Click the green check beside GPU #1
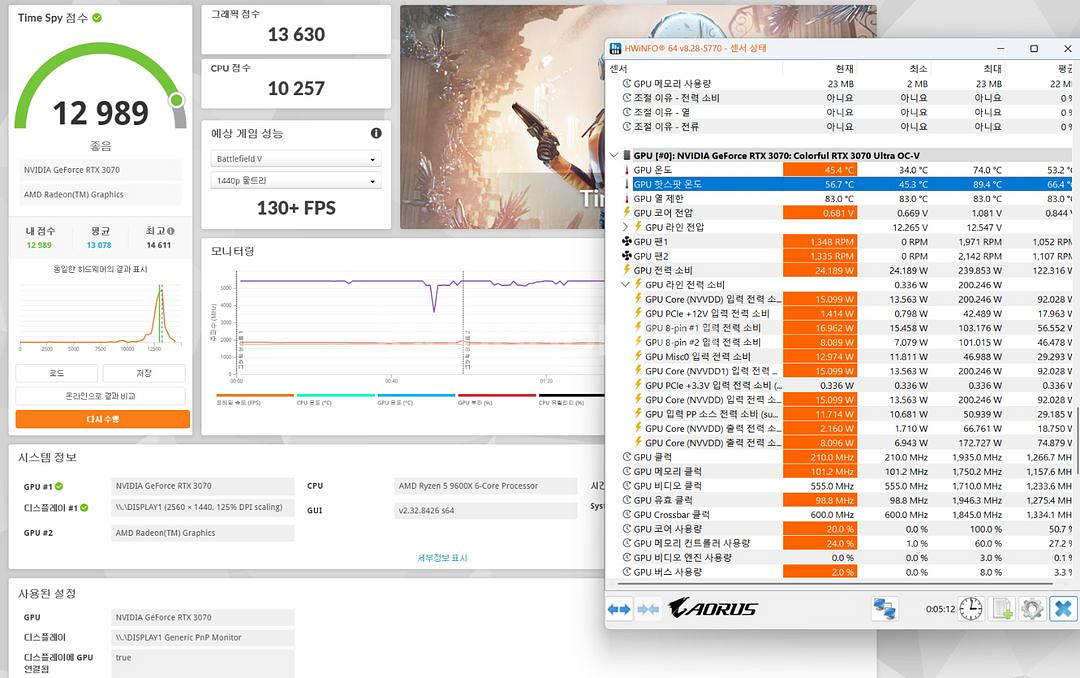The width and height of the screenshot is (1080, 678). (x=59, y=486)
